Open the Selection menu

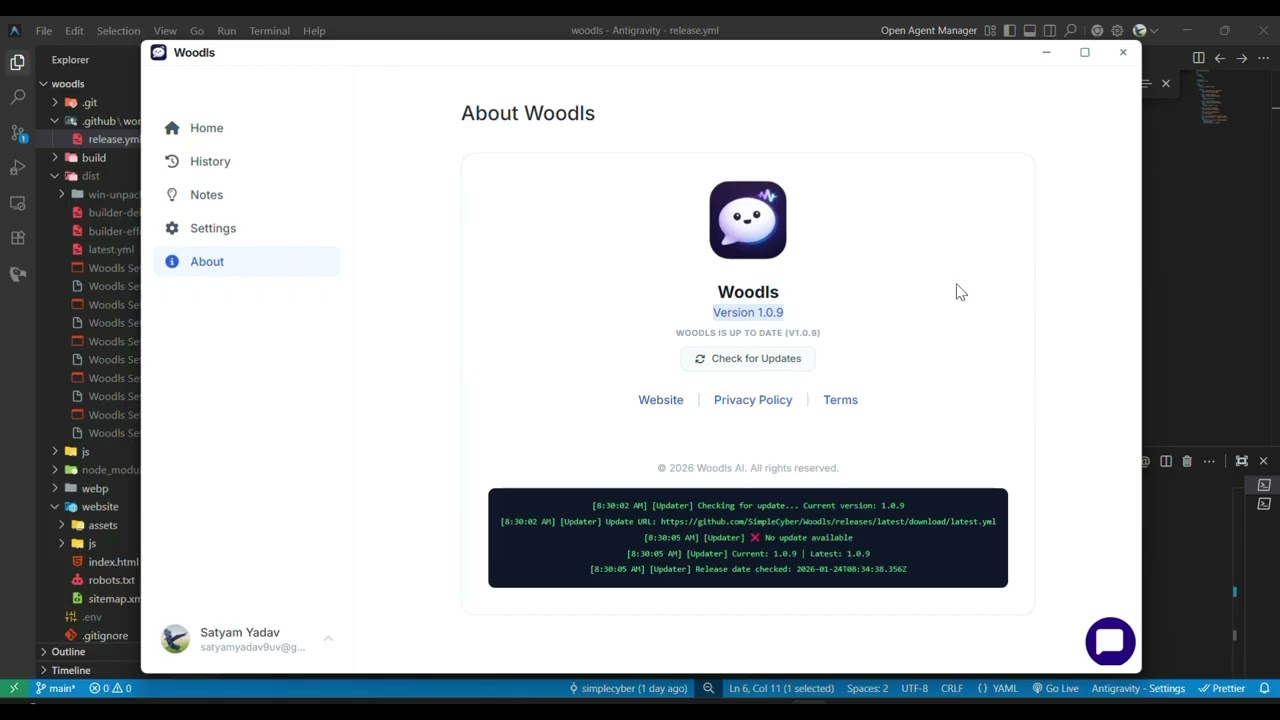pos(118,31)
